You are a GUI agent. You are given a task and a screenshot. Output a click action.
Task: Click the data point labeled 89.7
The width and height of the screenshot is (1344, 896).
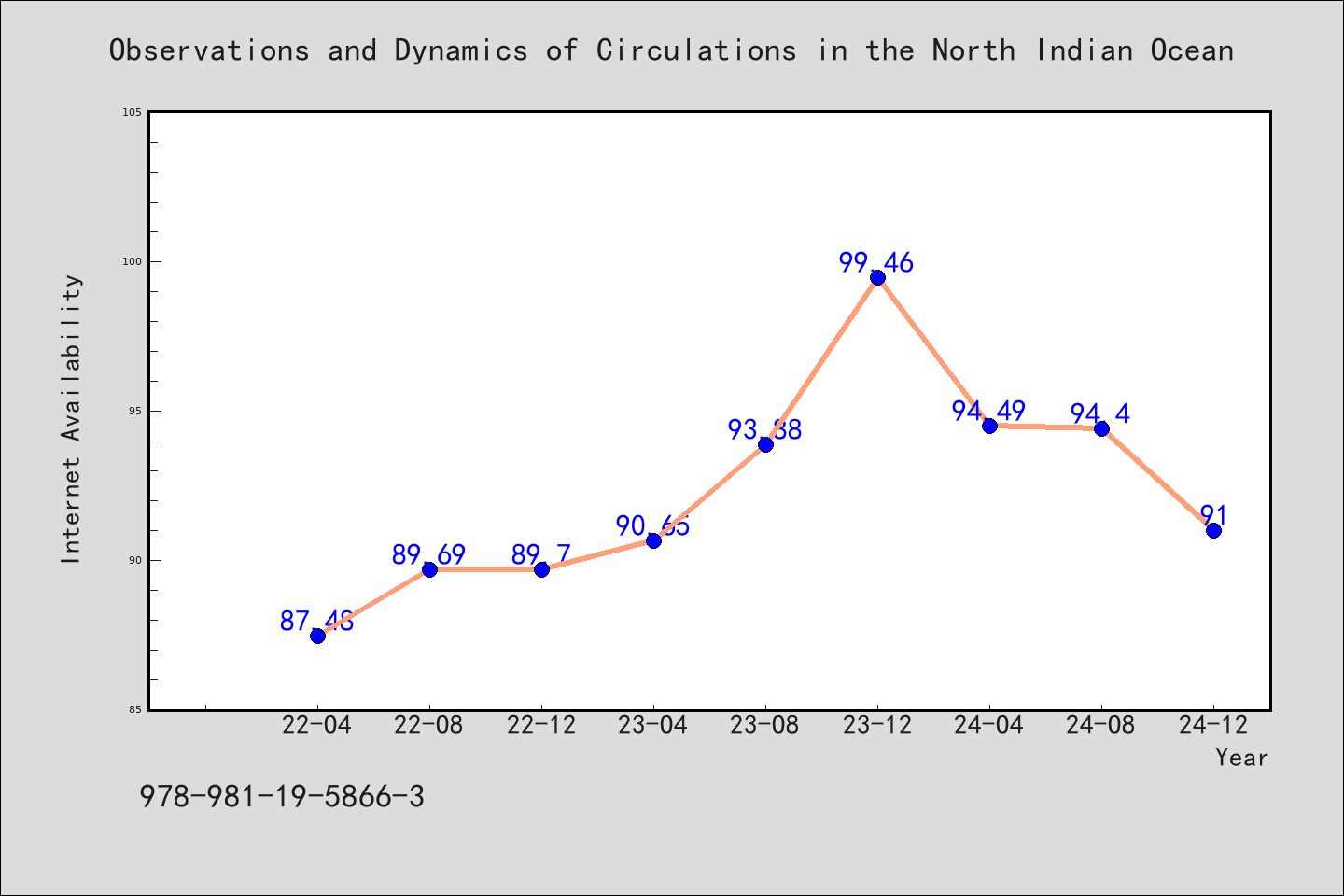[541, 569]
